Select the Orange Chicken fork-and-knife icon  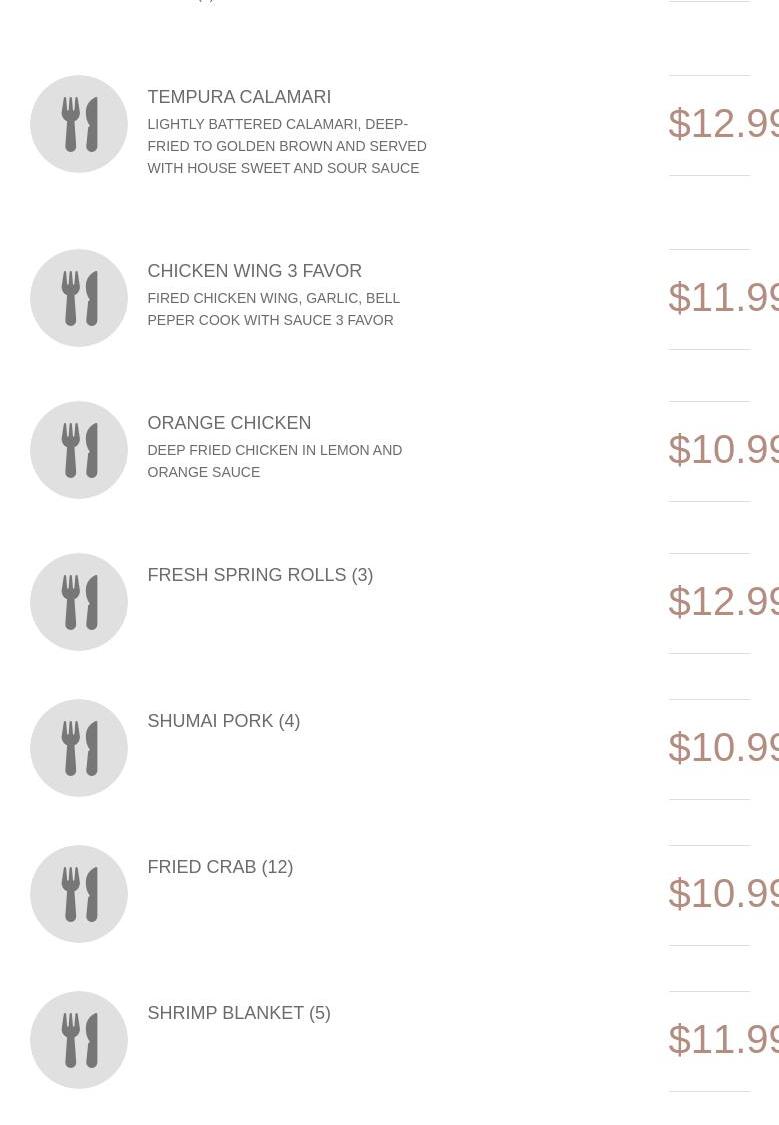(79, 450)
